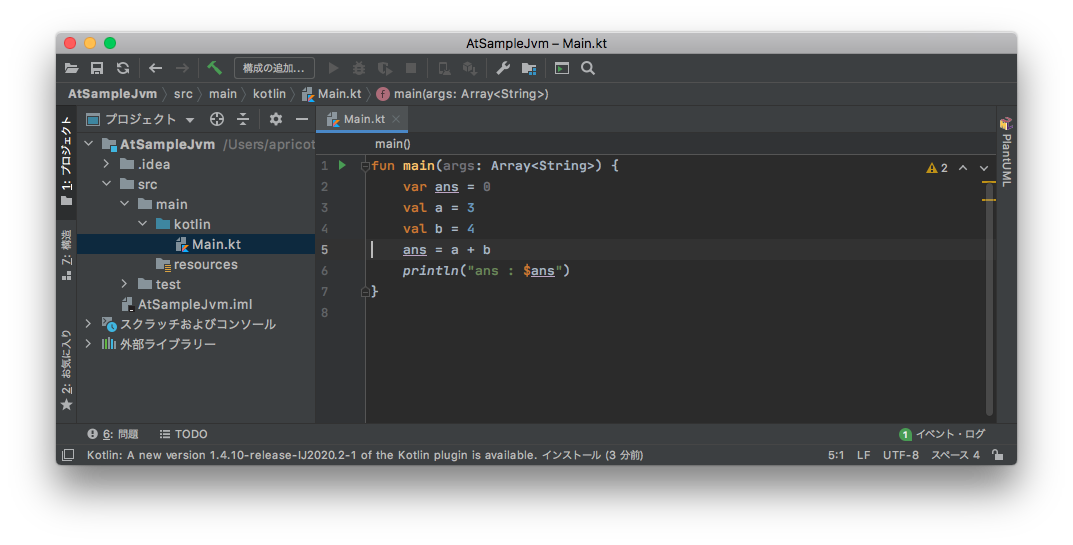Click the 構成の追加 run configuration button
Viewport: 1073px width, 545px height.
(274, 68)
